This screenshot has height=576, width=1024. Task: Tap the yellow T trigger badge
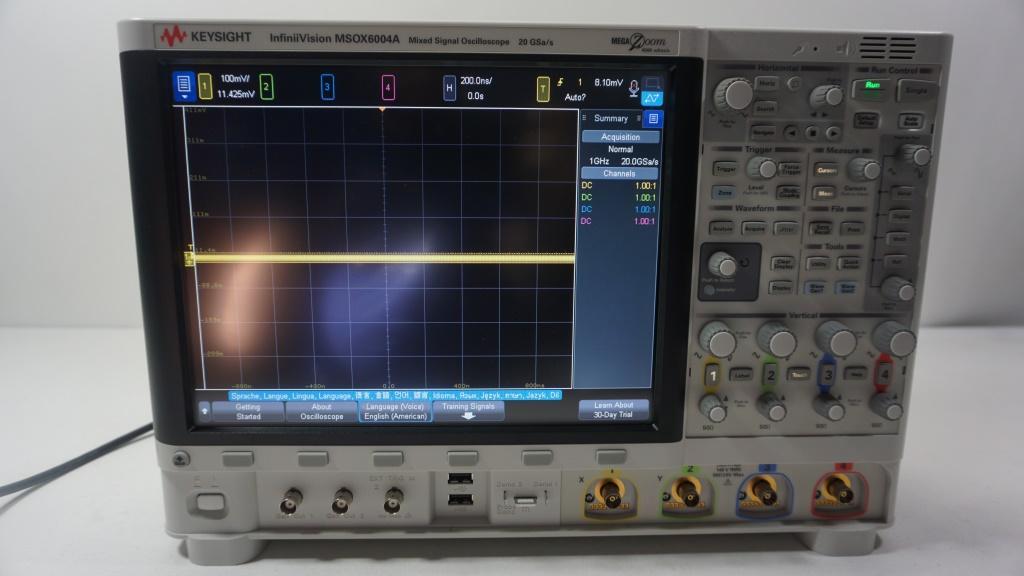pyautogui.click(x=543, y=89)
